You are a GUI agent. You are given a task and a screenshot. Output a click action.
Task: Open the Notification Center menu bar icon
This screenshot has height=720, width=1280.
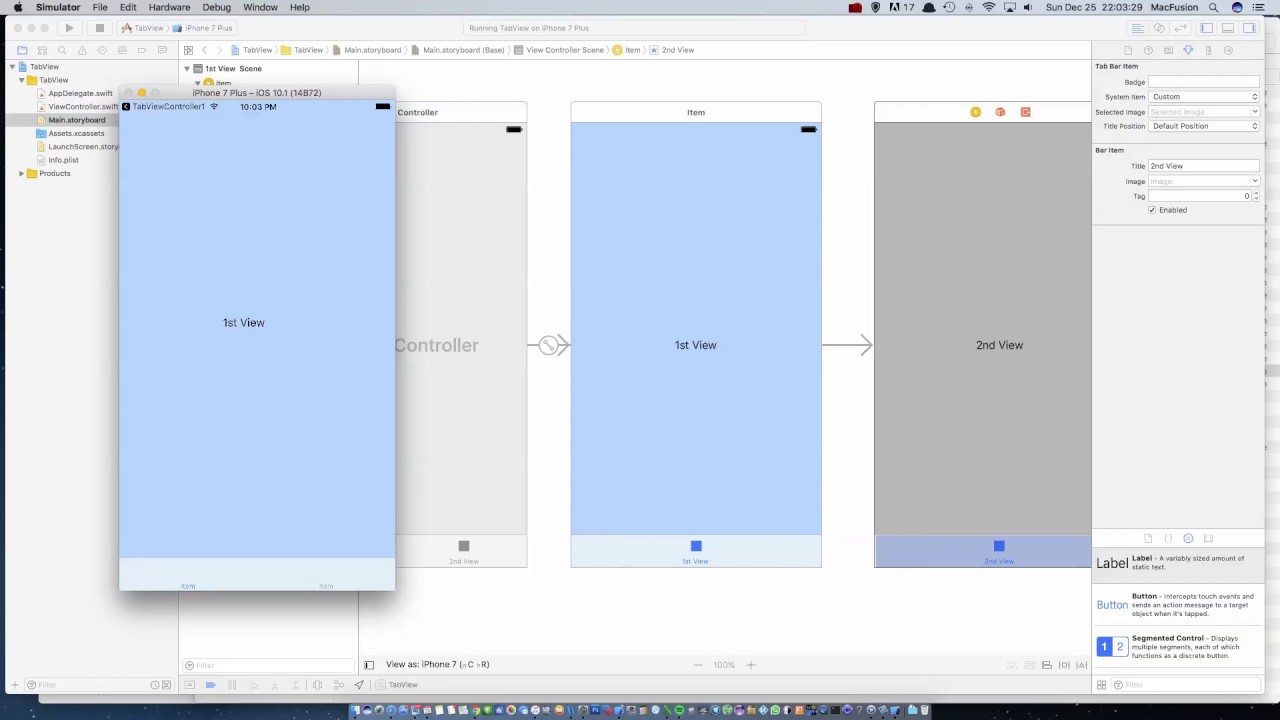coord(1260,7)
